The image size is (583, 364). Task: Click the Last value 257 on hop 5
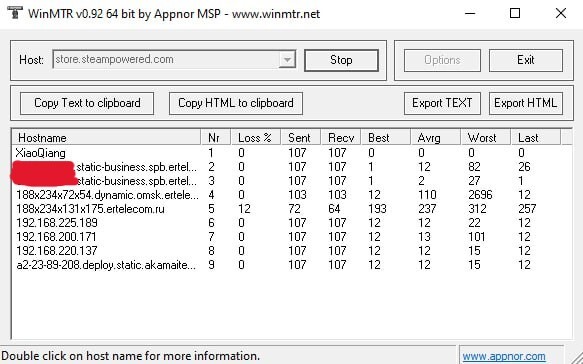click(527, 209)
